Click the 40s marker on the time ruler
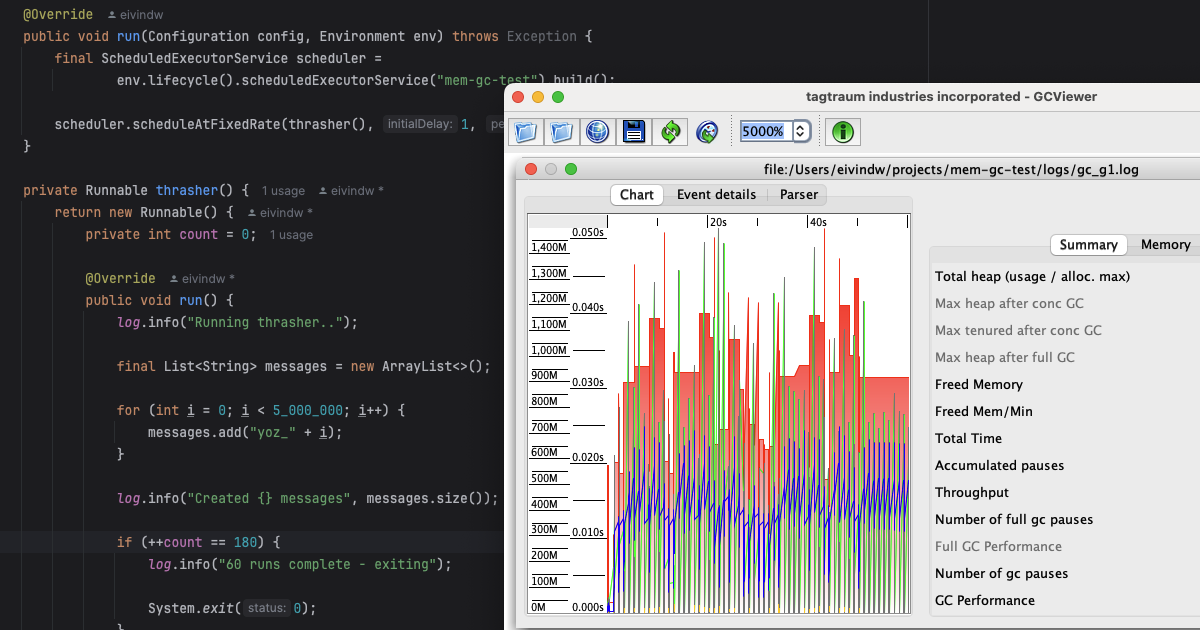Viewport: 1200px width, 630px height. coord(817,222)
